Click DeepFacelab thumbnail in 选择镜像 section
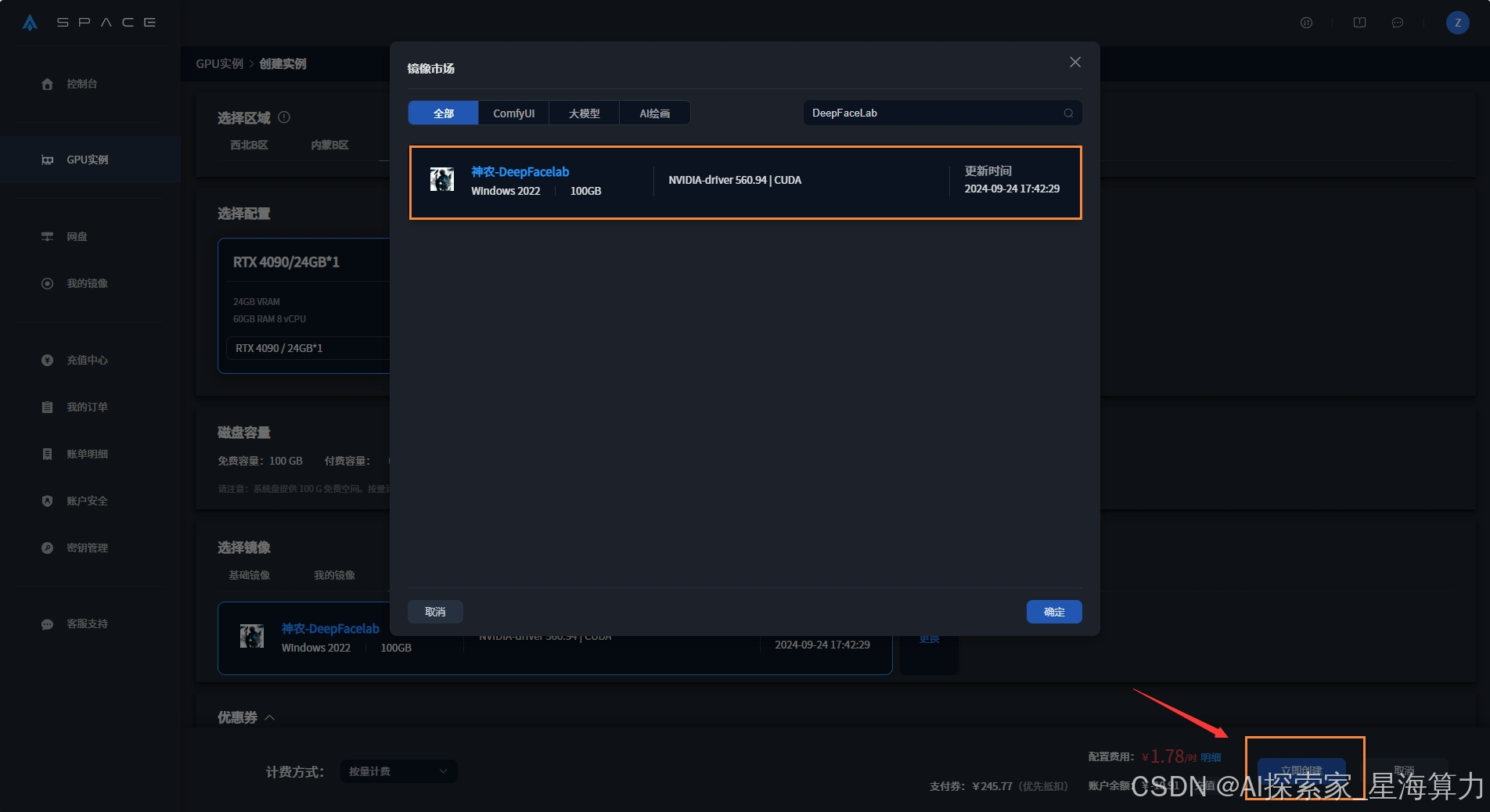The width and height of the screenshot is (1490, 812). 252,636
